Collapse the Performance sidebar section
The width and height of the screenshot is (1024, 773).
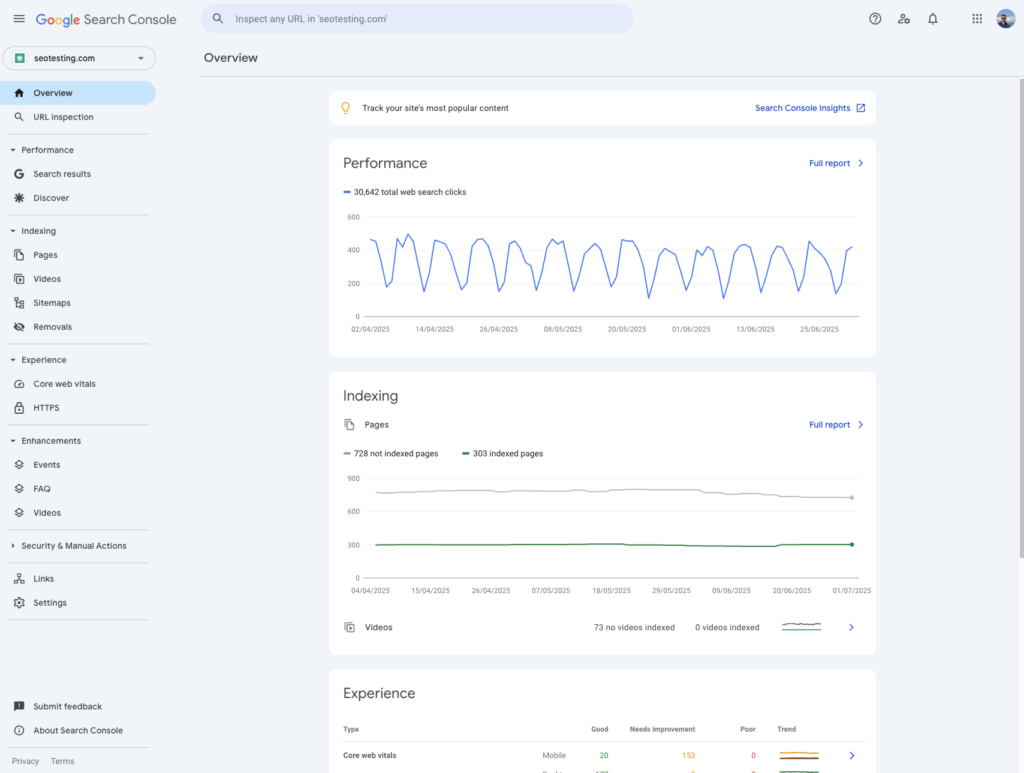pos(12,150)
